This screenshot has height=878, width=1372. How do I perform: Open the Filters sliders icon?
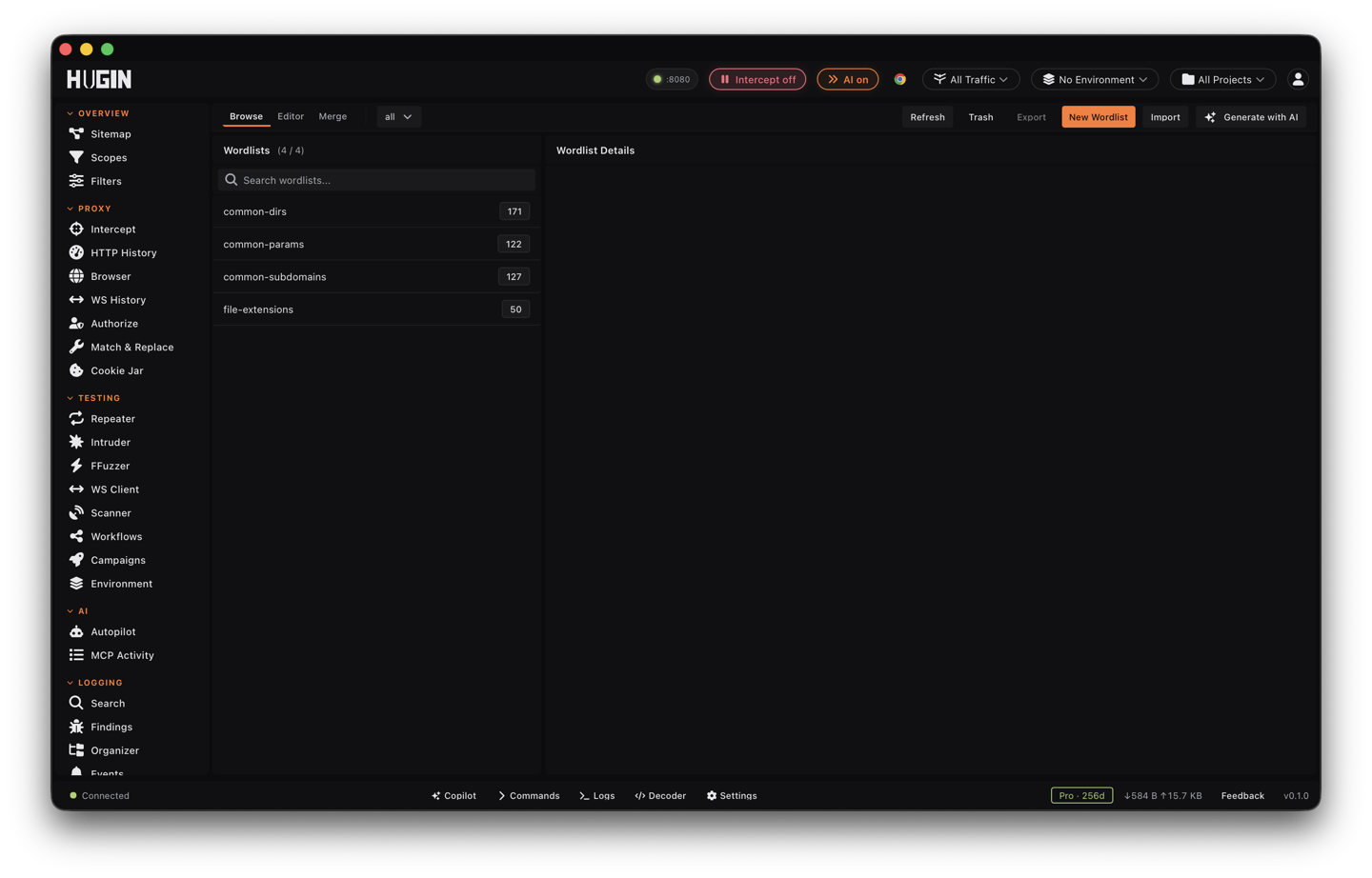click(x=76, y=181)
